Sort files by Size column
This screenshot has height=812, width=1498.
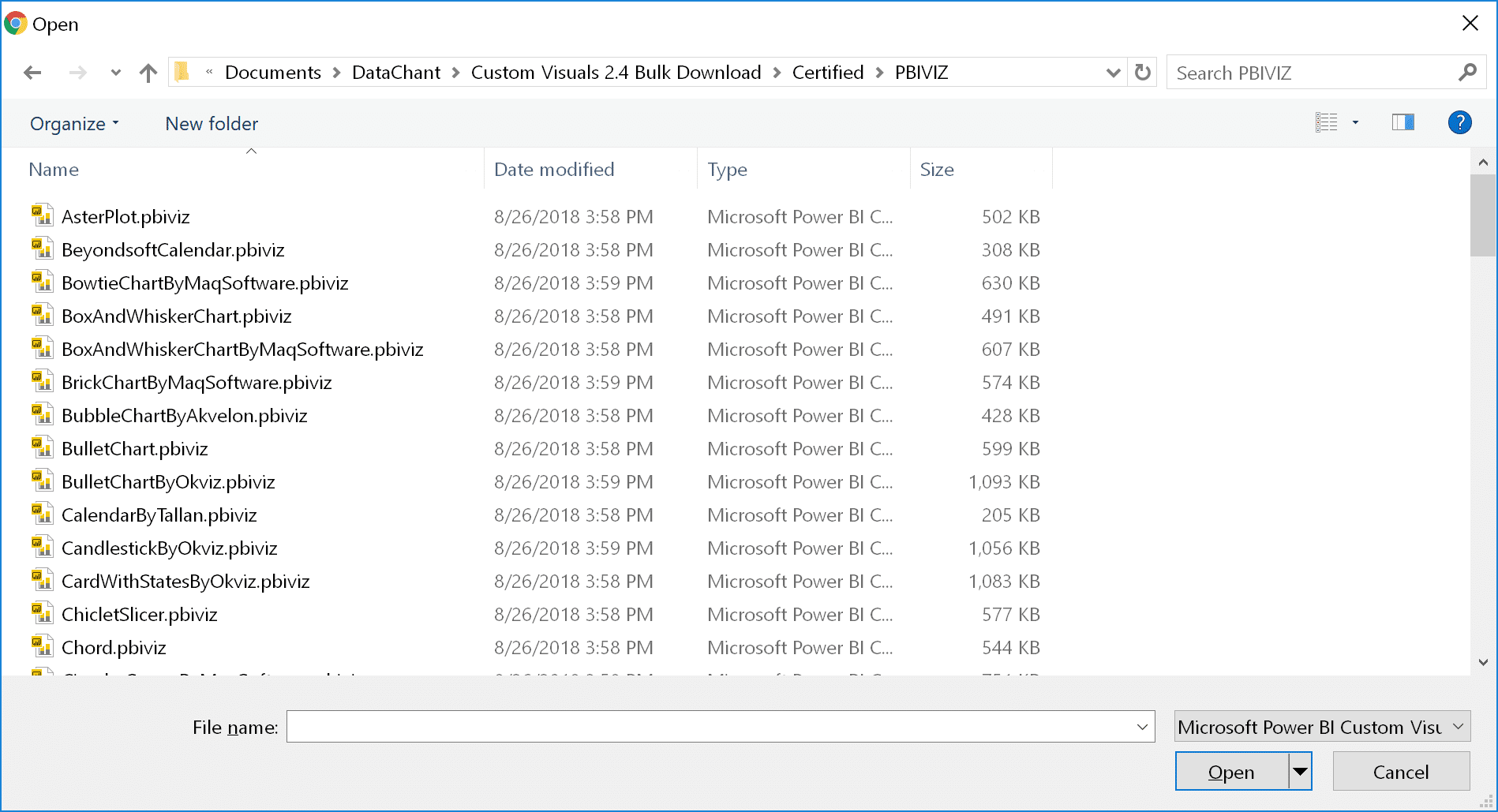click(937, 170)
